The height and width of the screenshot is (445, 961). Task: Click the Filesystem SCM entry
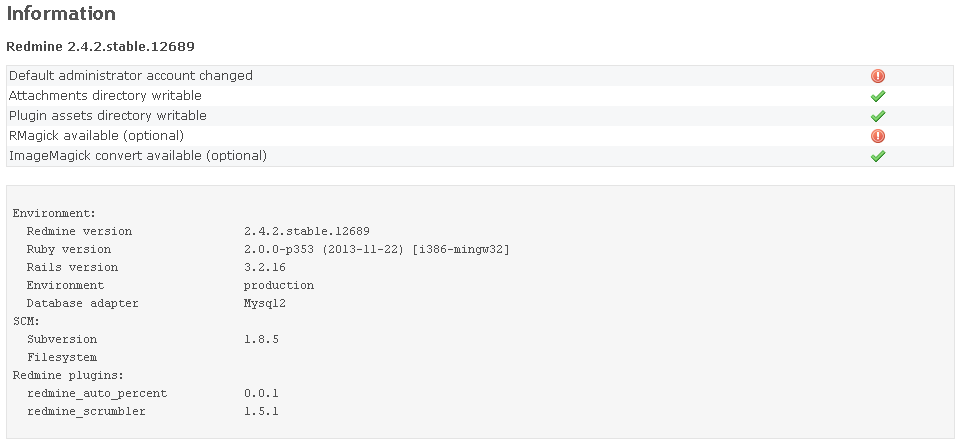(x=62, y=357)
